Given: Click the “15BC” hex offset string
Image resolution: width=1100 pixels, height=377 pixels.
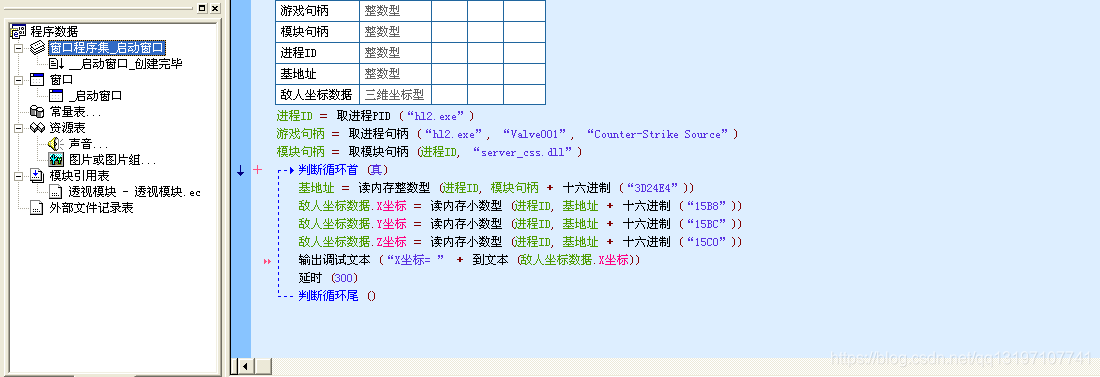Looking at the screenshot, I should [x=706, y=225].
